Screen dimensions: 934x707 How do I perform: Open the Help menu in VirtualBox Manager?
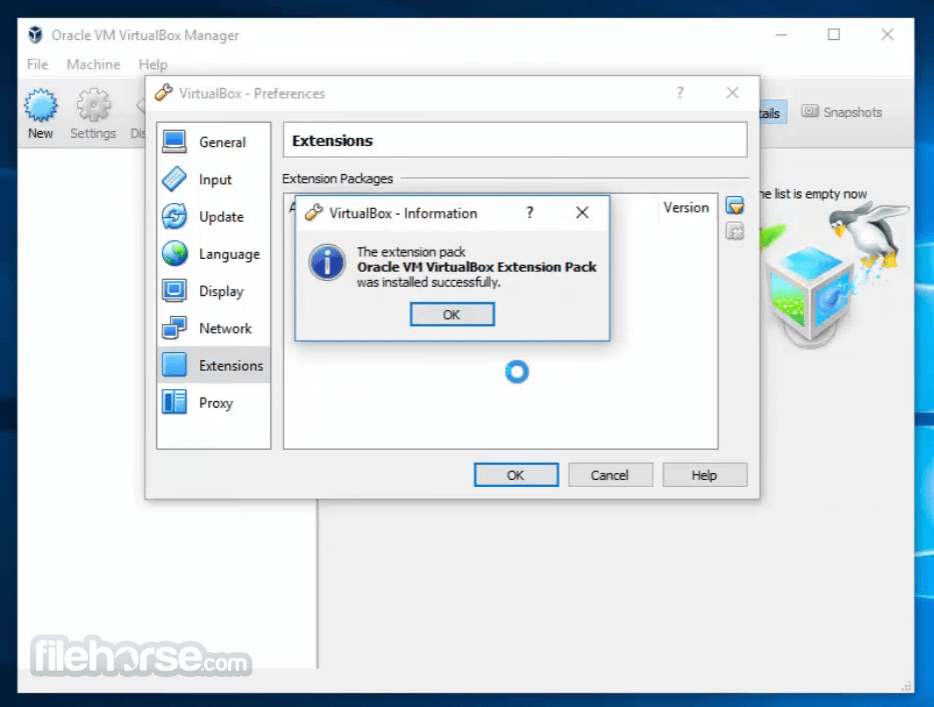pos(153,64)
